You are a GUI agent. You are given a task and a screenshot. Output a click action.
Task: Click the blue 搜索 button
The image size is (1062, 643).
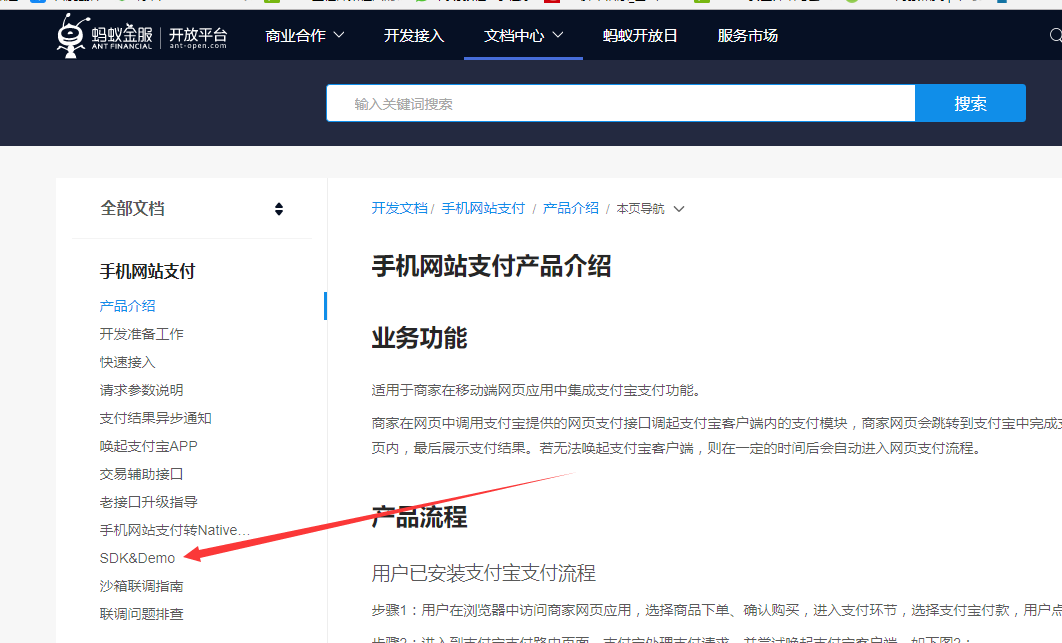click(970, 103)
